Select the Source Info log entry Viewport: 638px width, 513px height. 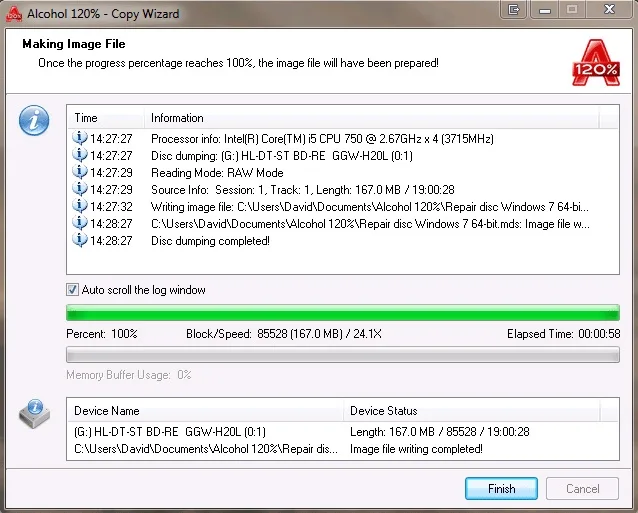point(343,190)
